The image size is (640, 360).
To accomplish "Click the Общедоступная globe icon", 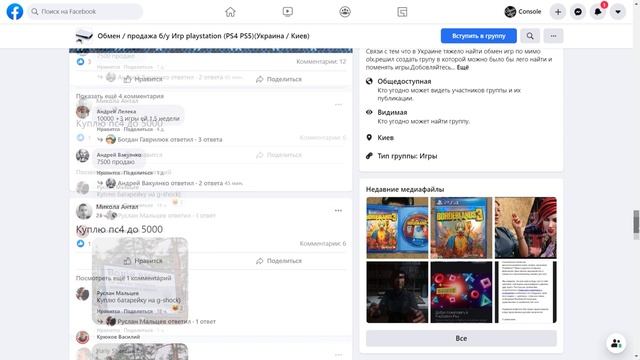I will [369, 81].
